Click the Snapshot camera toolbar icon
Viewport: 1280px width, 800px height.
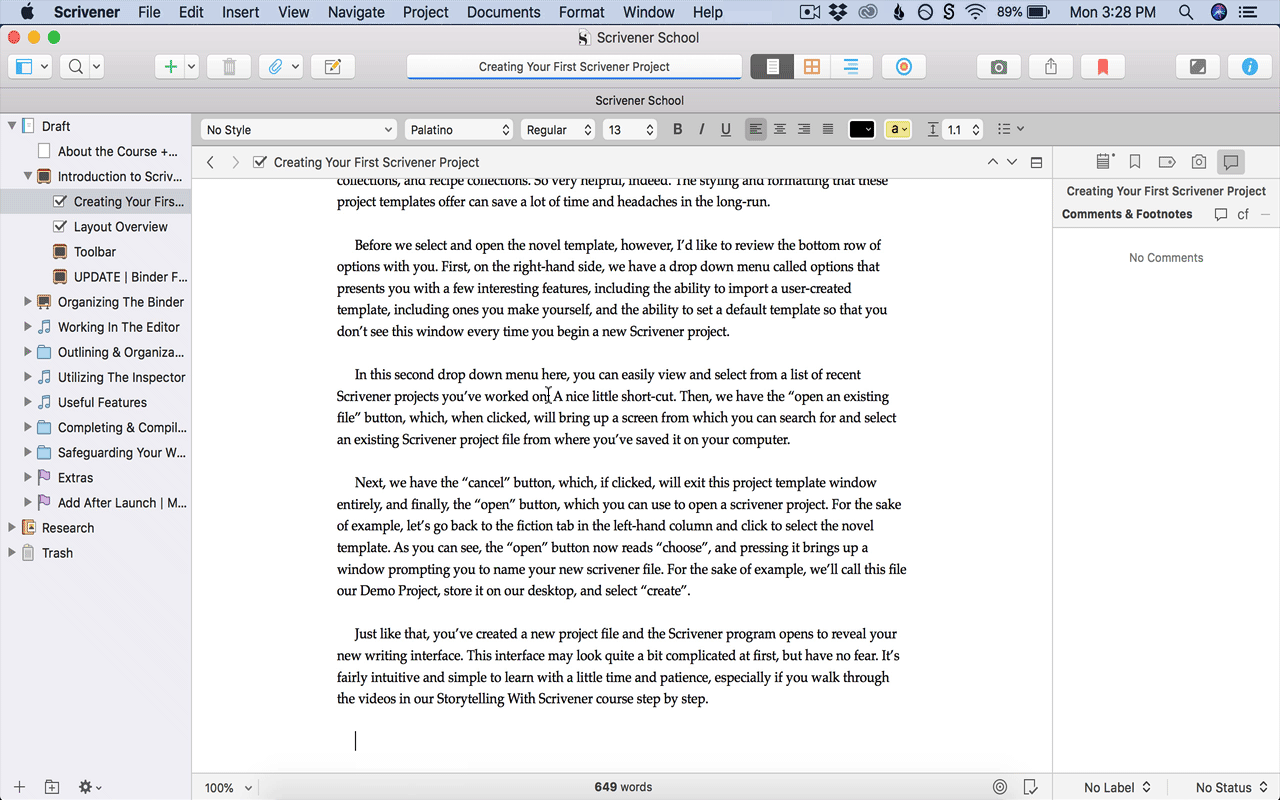click(x=998, y=67)
